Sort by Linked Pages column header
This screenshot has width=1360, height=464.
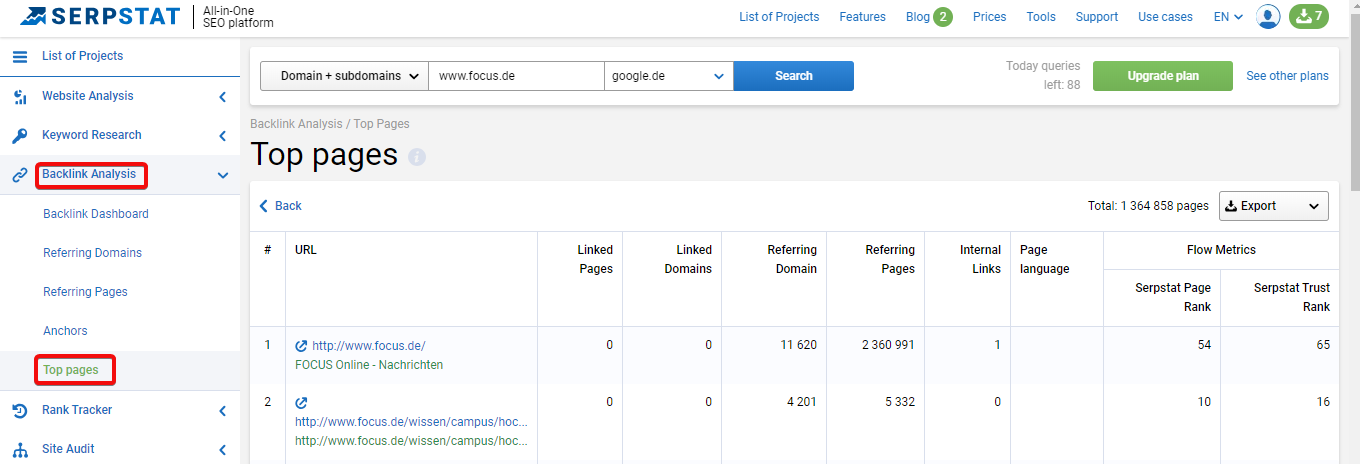tap(595, 259)
